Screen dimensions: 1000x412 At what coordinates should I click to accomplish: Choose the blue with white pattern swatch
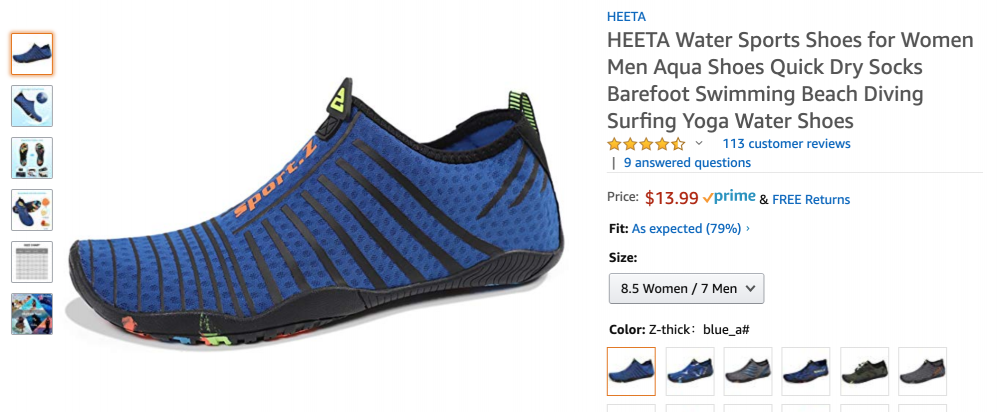[689, 371]
